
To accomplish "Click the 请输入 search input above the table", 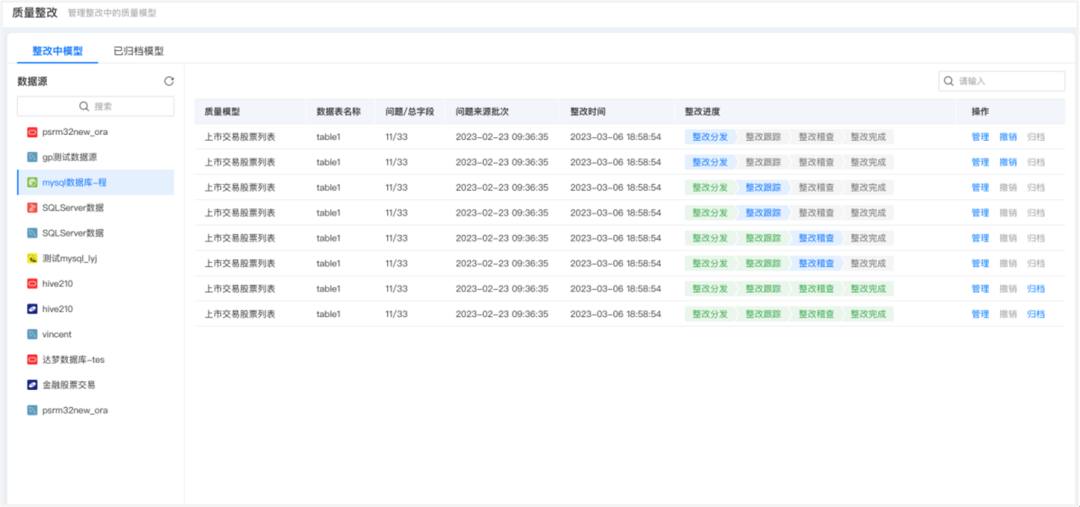I will 1007,81.
